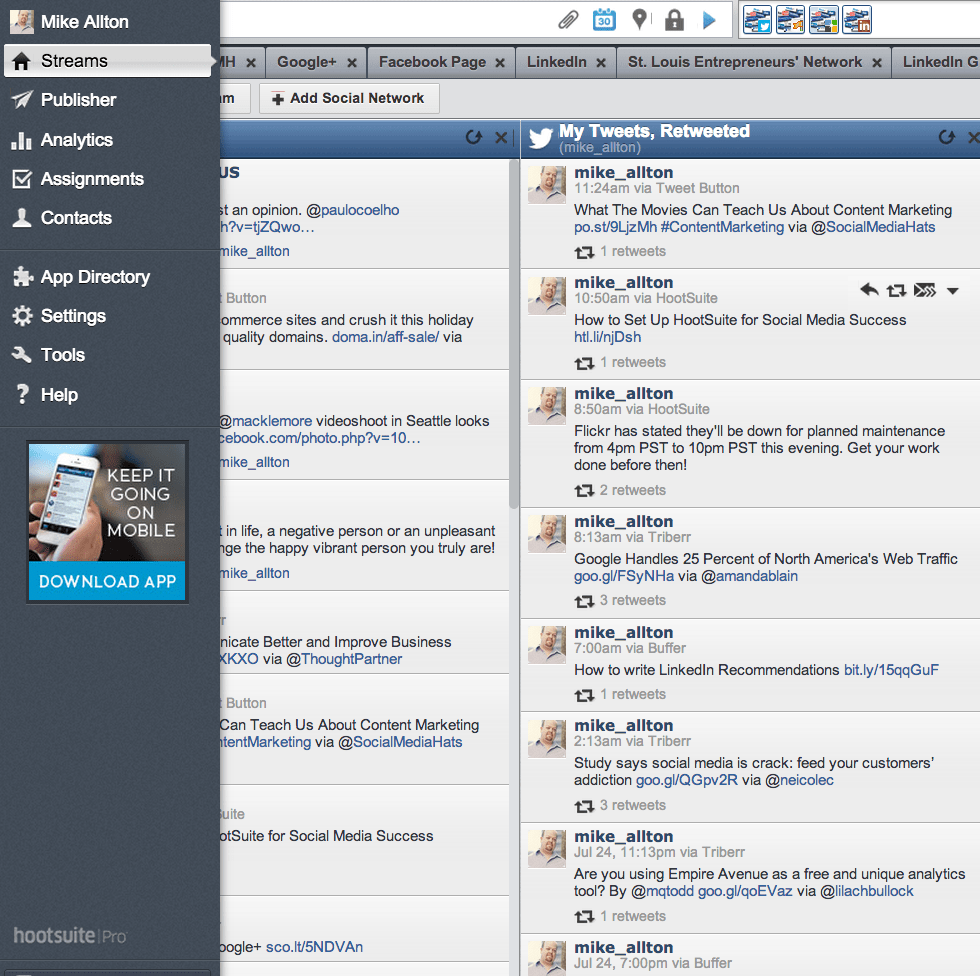This screenshot has width=980, height=976.
Task: Click the Download App banner
Action: coord(107,581)
